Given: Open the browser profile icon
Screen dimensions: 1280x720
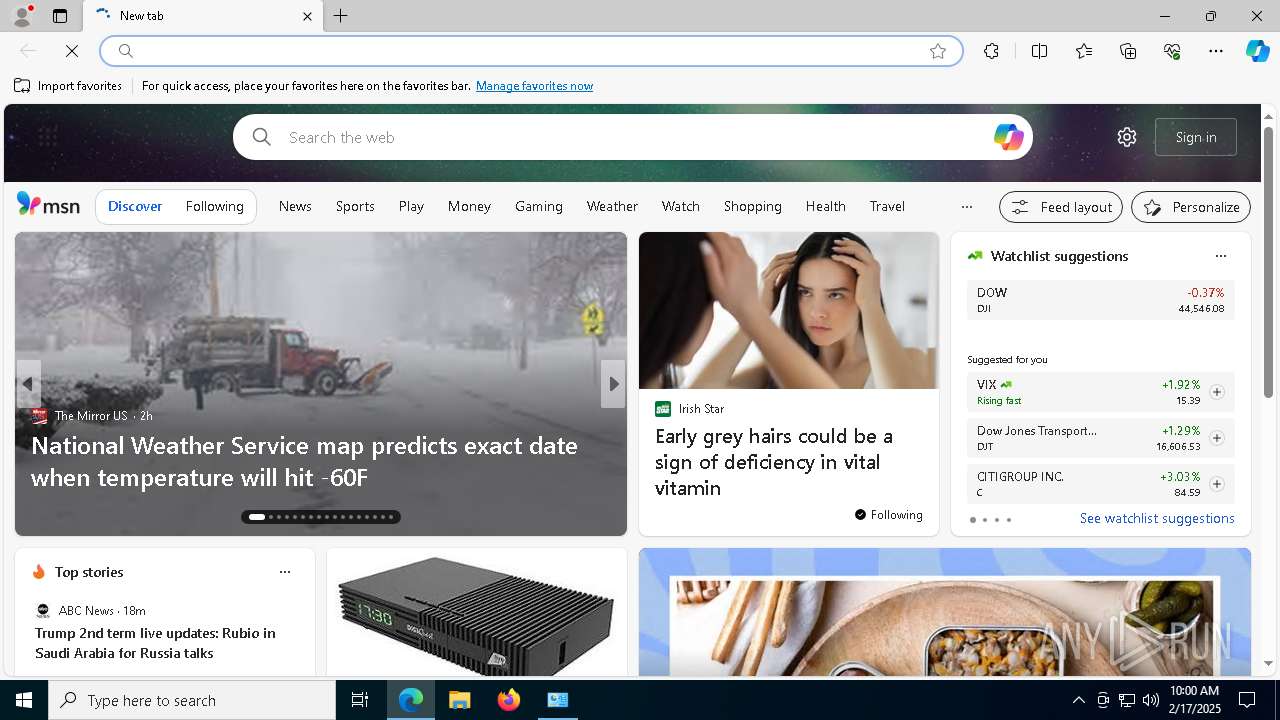Looking at the screenshot, I should tap(22, 16).
